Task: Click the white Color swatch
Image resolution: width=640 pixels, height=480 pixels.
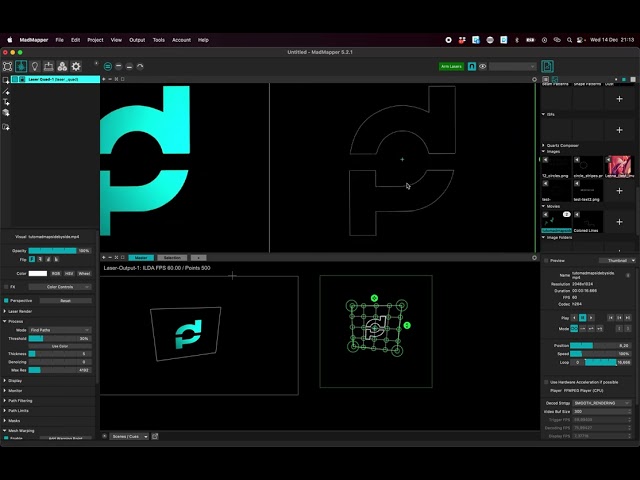Action: tap(38, 273)
